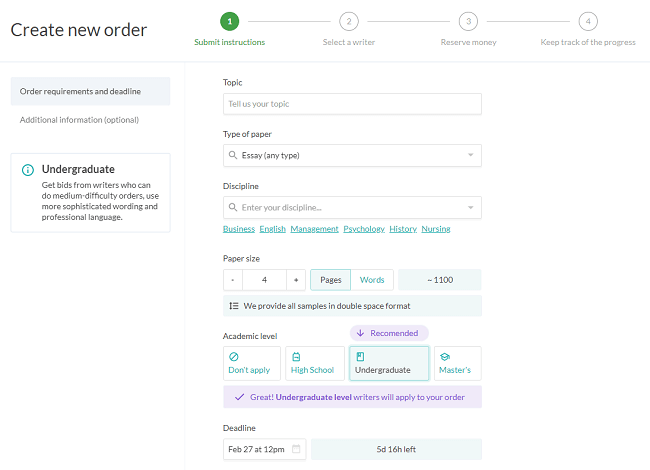This screenshot has width=650, height=470.
Task: Choose High School academic level
Action: [313, 363]
